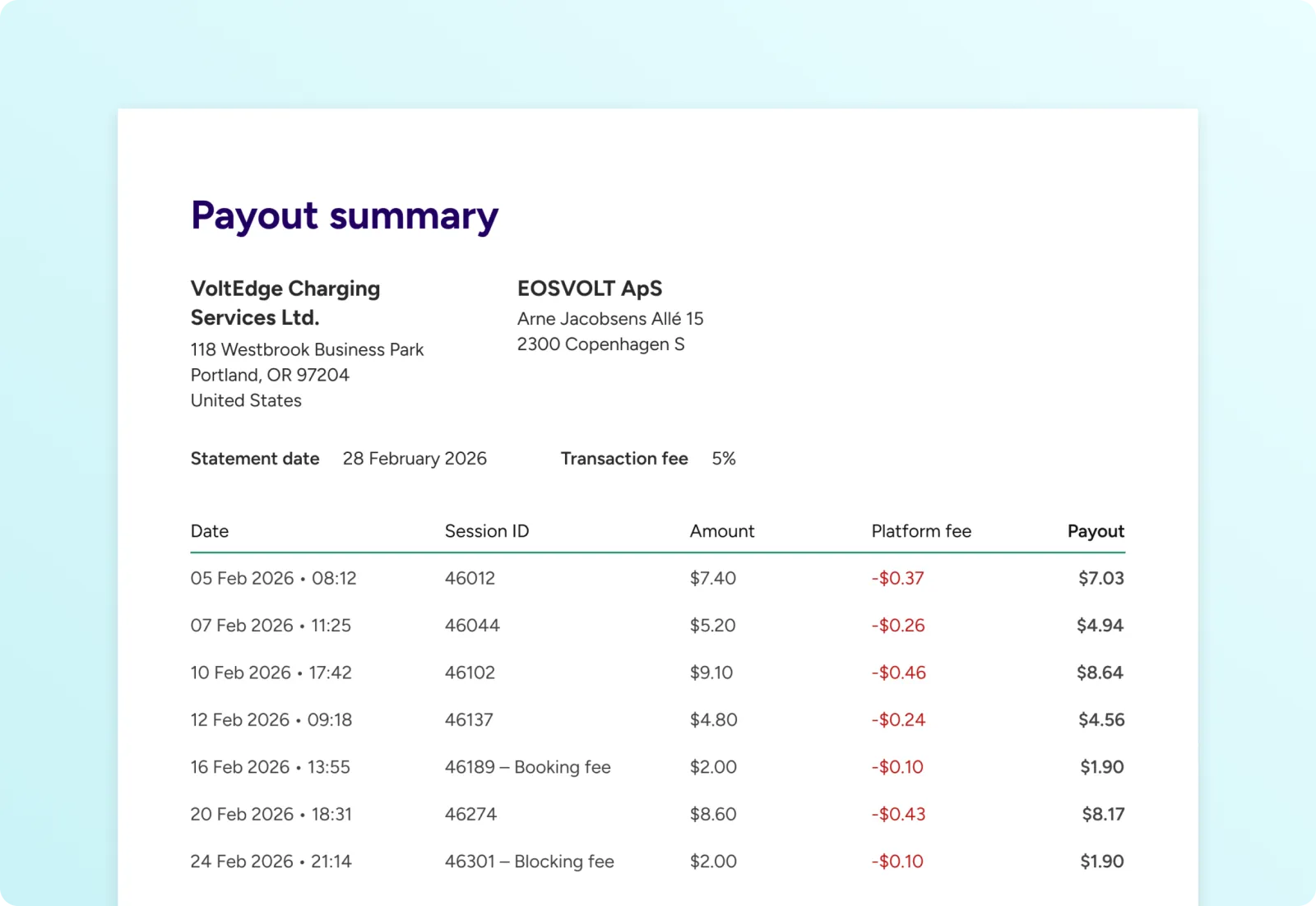
Task: Click the Payout summary heading
Action: pyautogui.click(x=344, y=216)
